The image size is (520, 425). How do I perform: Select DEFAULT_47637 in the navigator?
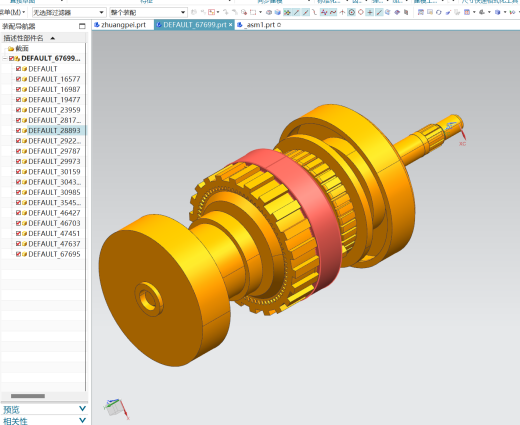pyautogui.click(x=54, y=244)
